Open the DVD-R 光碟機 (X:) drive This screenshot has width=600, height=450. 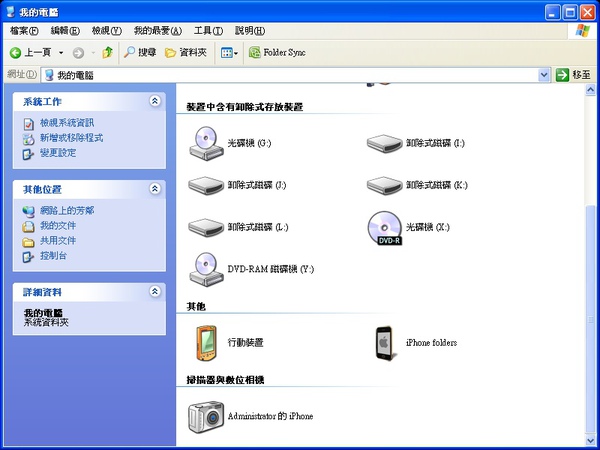click(x=385, y=229)
